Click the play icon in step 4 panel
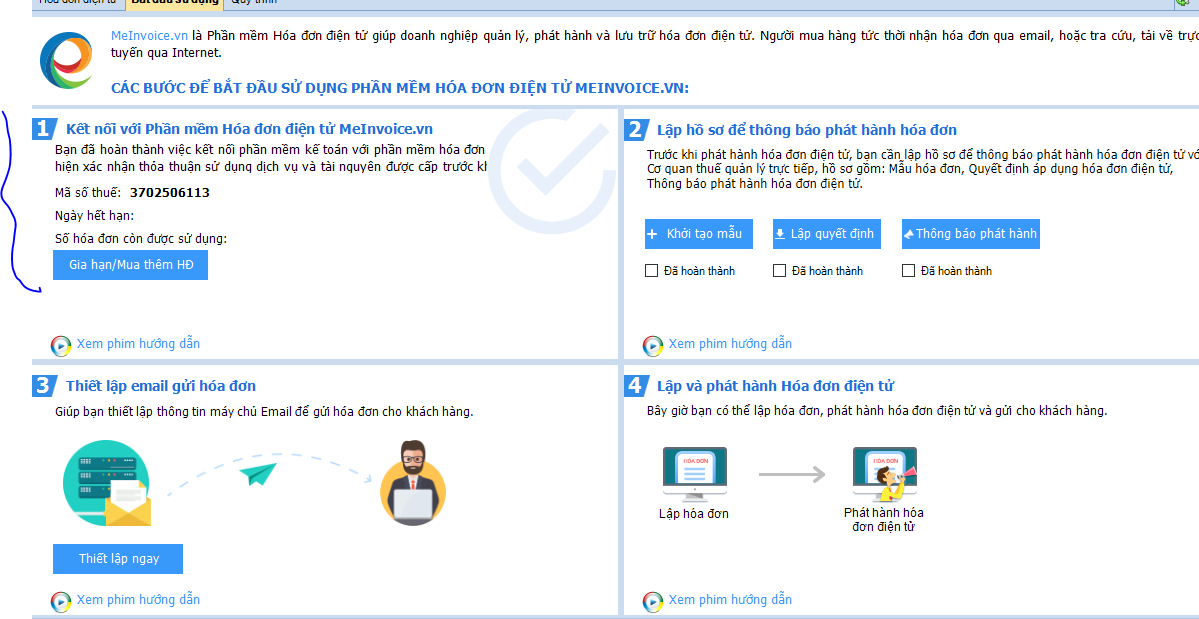1199x619 pixels. (x=653, y=601)
